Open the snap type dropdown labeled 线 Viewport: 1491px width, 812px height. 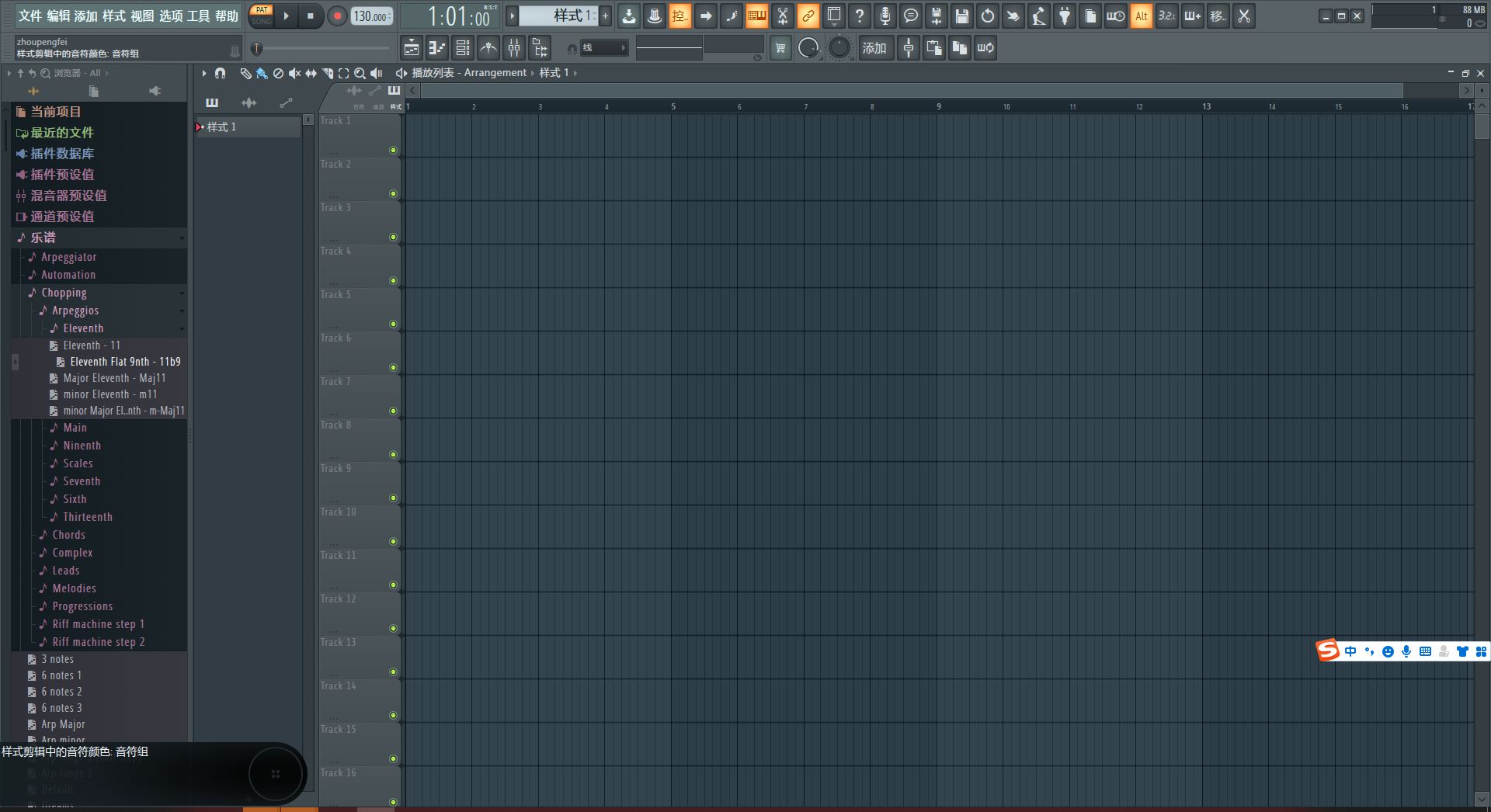pyautogui.click(x=603, y=48)
